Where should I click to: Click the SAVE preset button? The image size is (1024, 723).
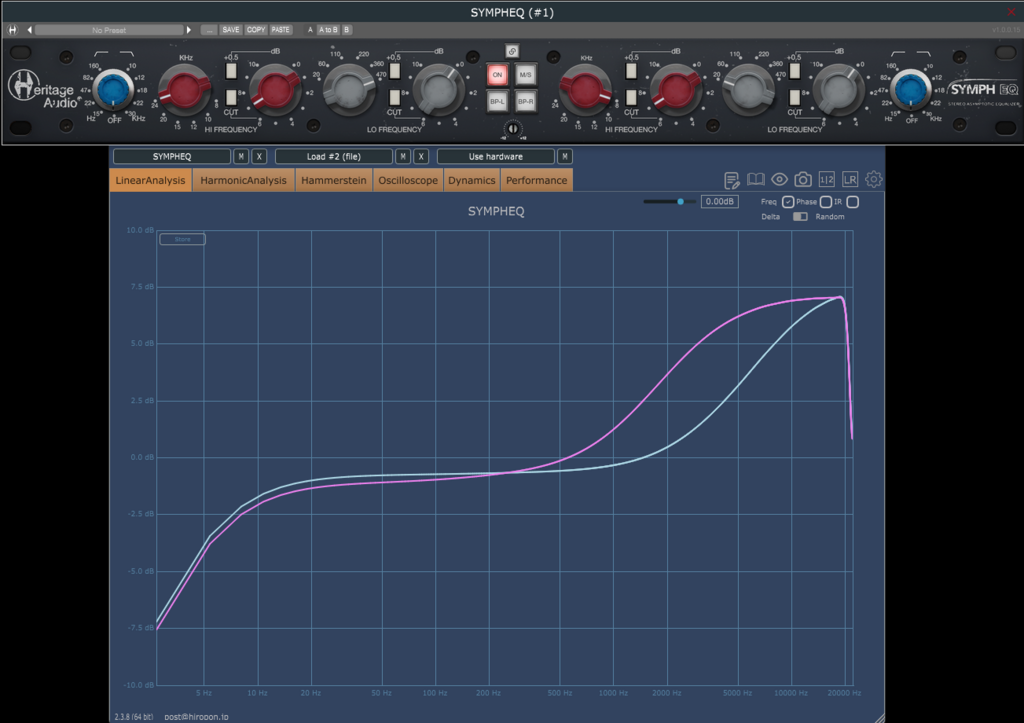pos(231,30)
